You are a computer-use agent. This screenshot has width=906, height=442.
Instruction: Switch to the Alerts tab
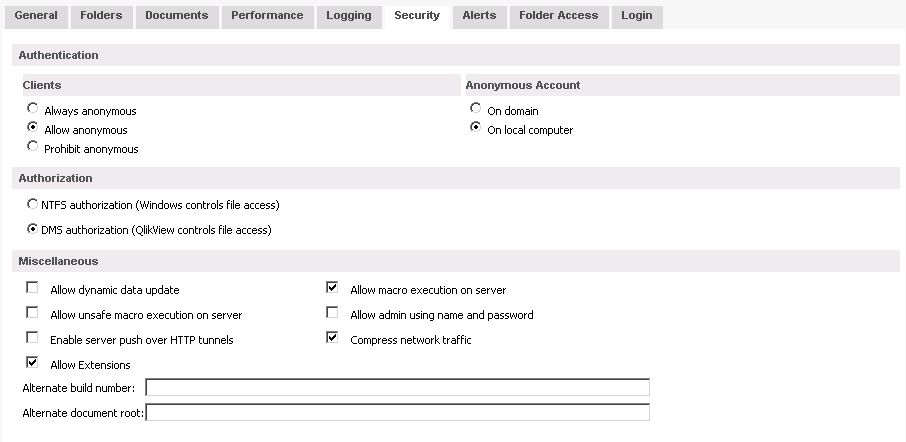(479, 16)
